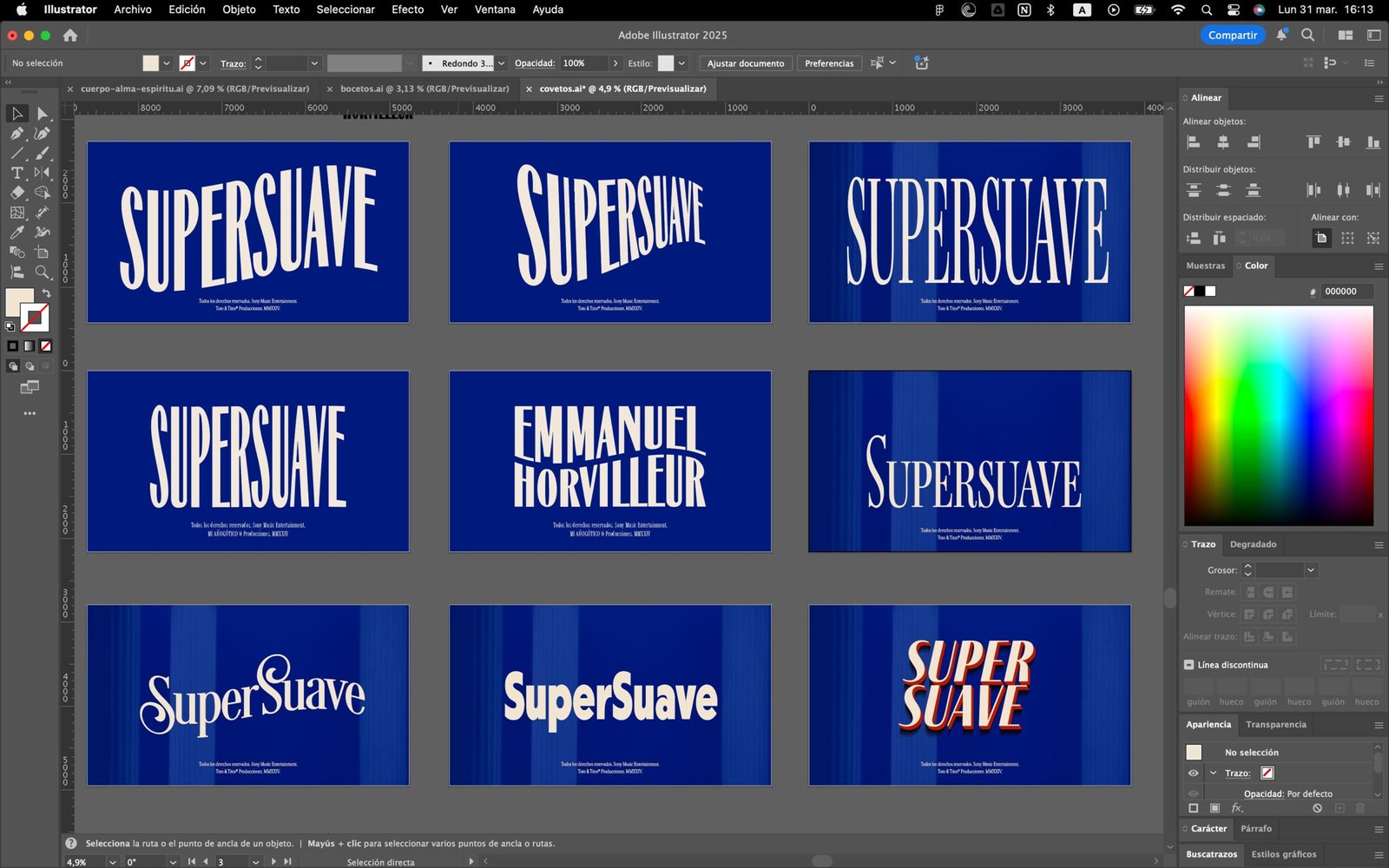Switch to the Transparencia panel tab
Viewport: 1389px width, 868px height.
click(x=1275, y=725)
